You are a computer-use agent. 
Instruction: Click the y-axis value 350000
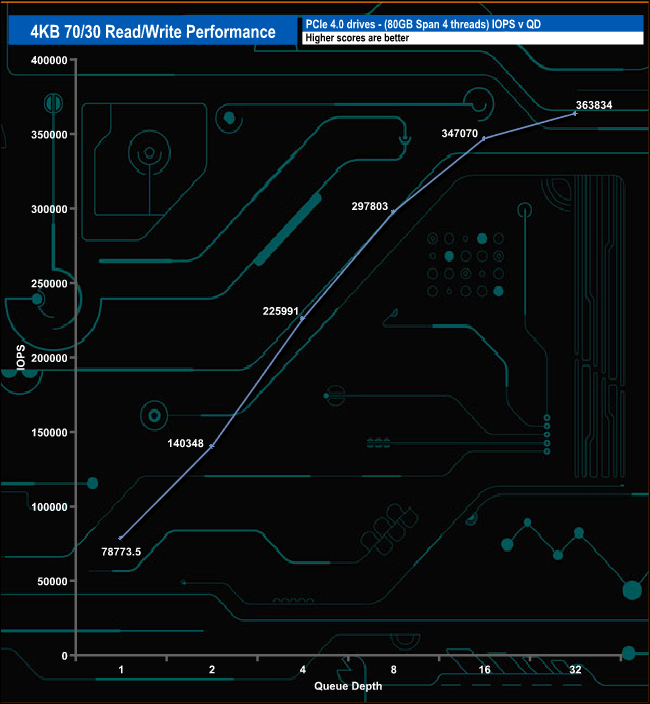[49, 135]
